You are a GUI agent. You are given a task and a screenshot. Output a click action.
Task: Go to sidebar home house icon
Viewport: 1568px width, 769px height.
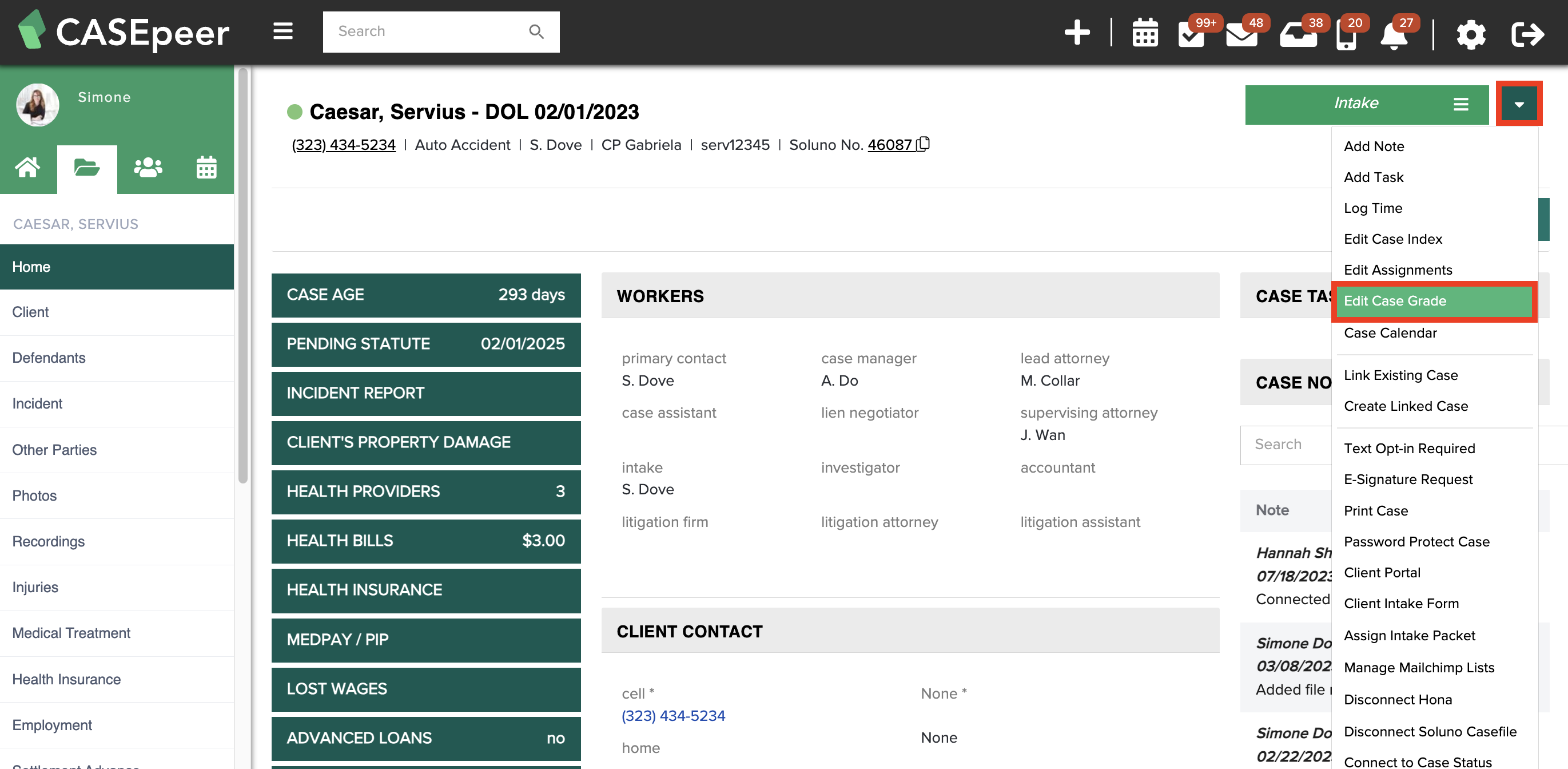click(x=28, y=167)
